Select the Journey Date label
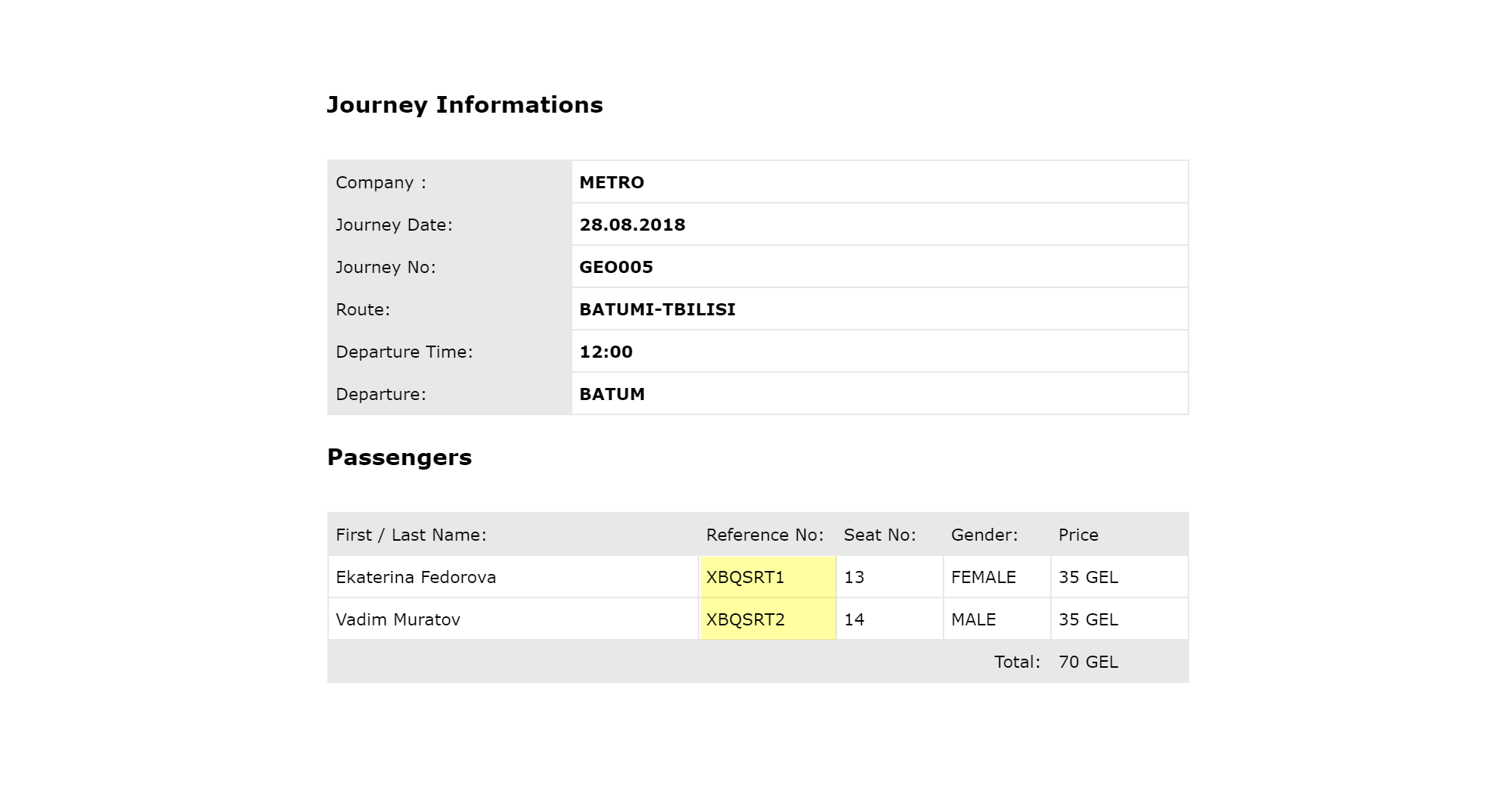This screenshot has height=788, width=1512. [x=394, y=225]
